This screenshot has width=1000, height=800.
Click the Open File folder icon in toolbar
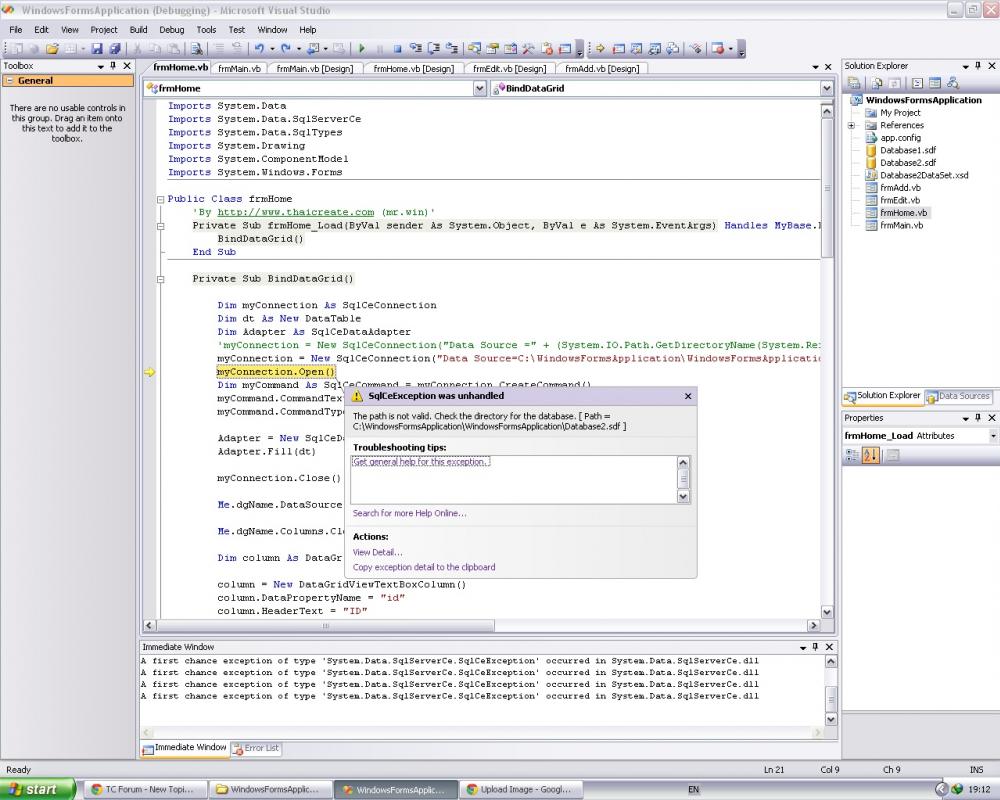tap(52, 48)
